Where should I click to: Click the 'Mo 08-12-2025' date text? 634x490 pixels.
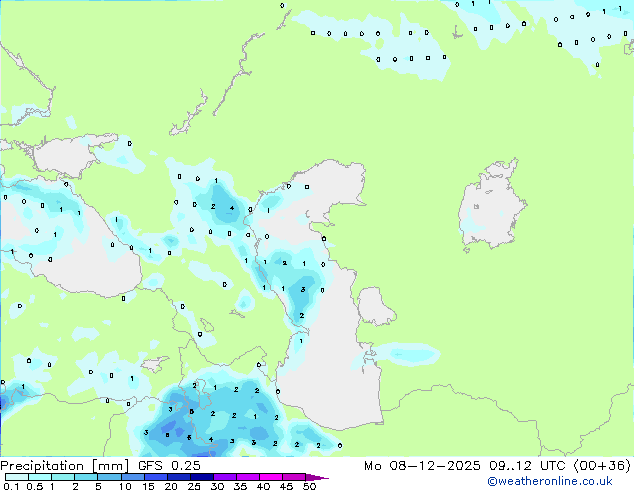click(423, 466)
